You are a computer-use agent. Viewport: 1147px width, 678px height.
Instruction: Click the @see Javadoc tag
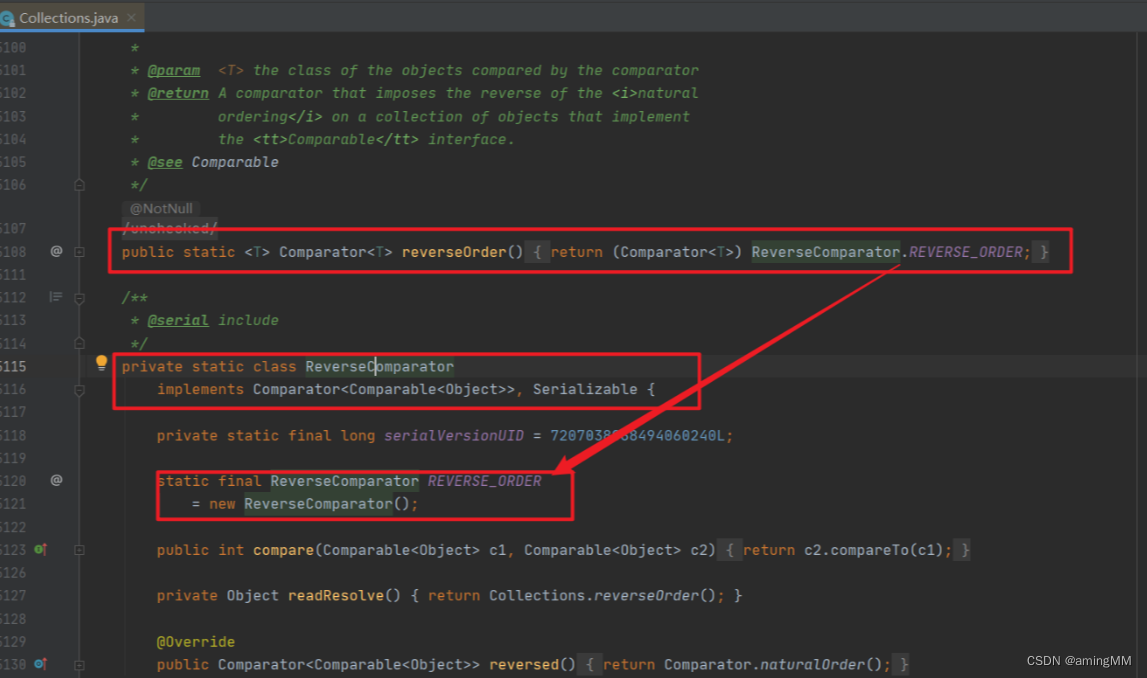coord(165,162)
